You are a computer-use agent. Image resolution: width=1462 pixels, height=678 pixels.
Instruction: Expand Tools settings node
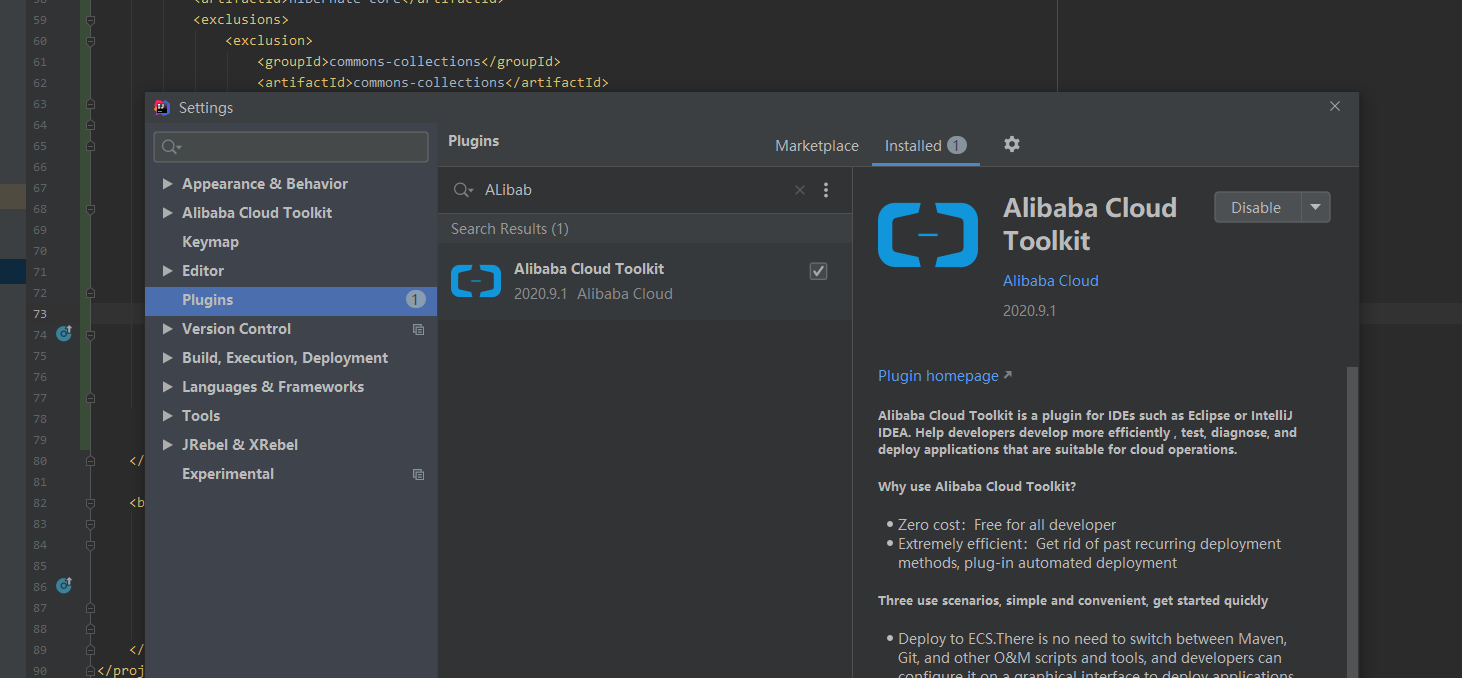click(x=168, y=416)
